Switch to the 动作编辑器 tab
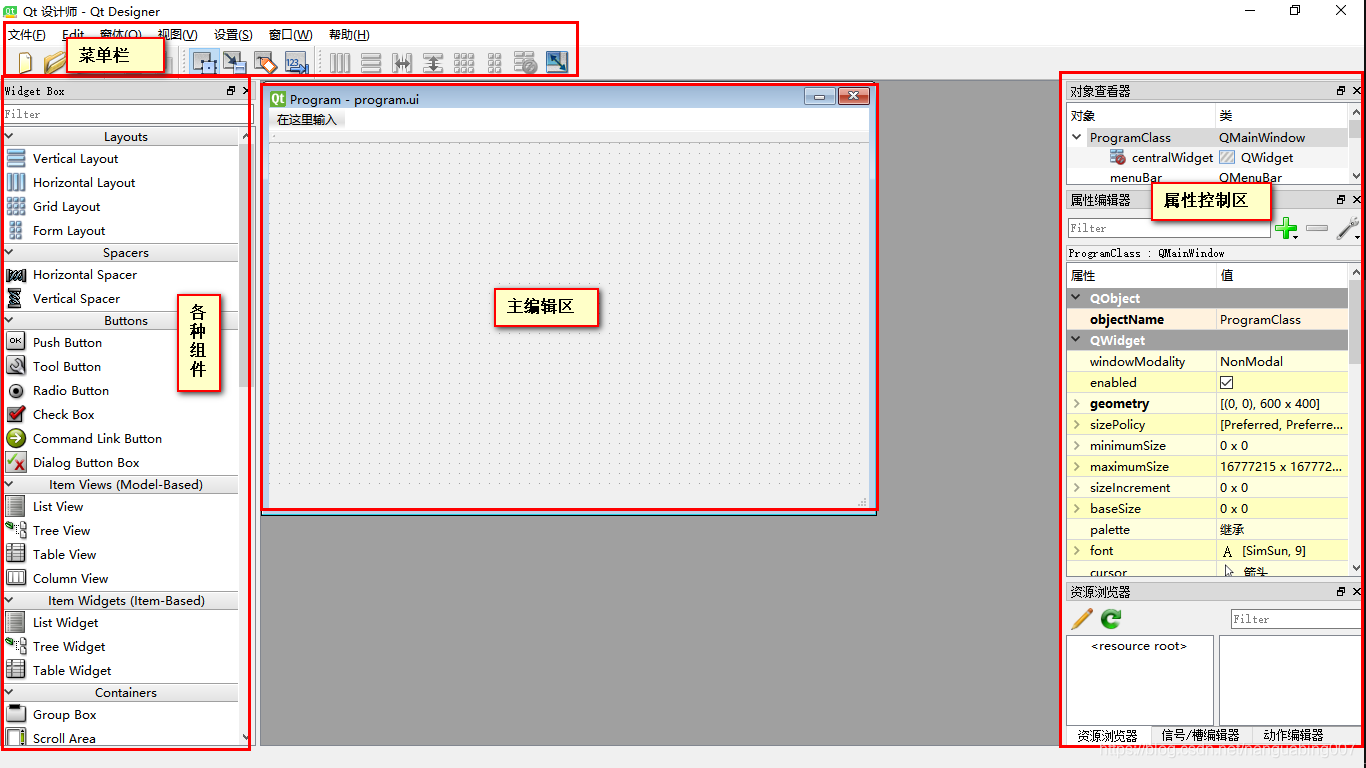 pyautogui.click(x=1292, y=735)
